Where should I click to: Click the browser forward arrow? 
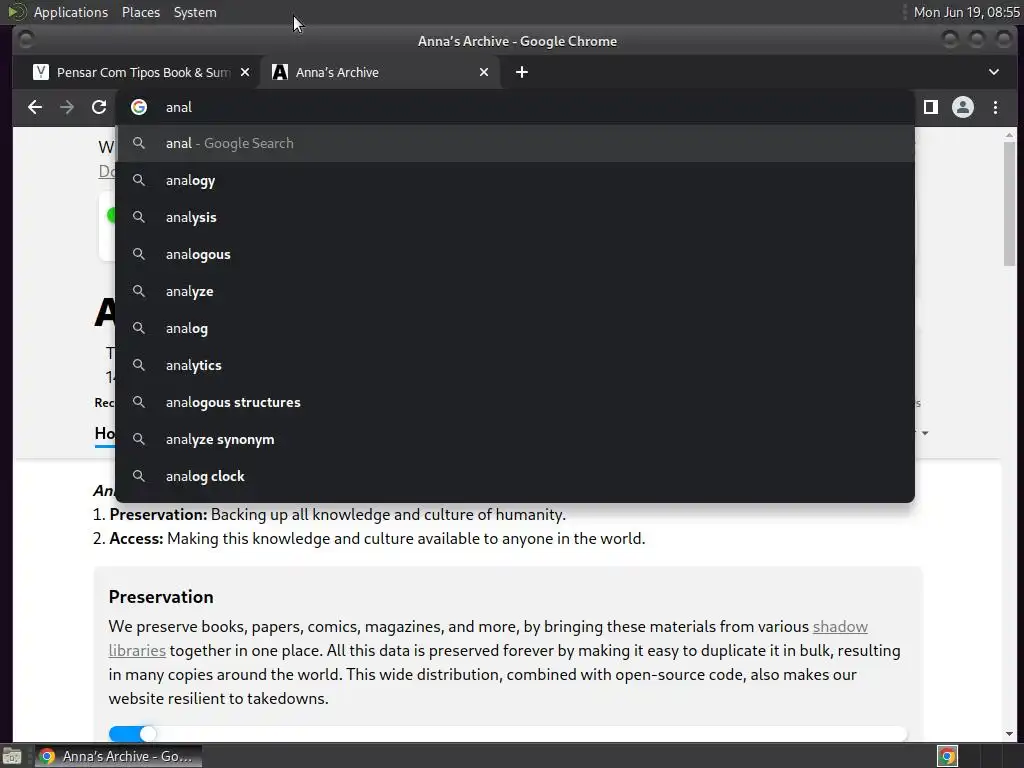(67, 107)
